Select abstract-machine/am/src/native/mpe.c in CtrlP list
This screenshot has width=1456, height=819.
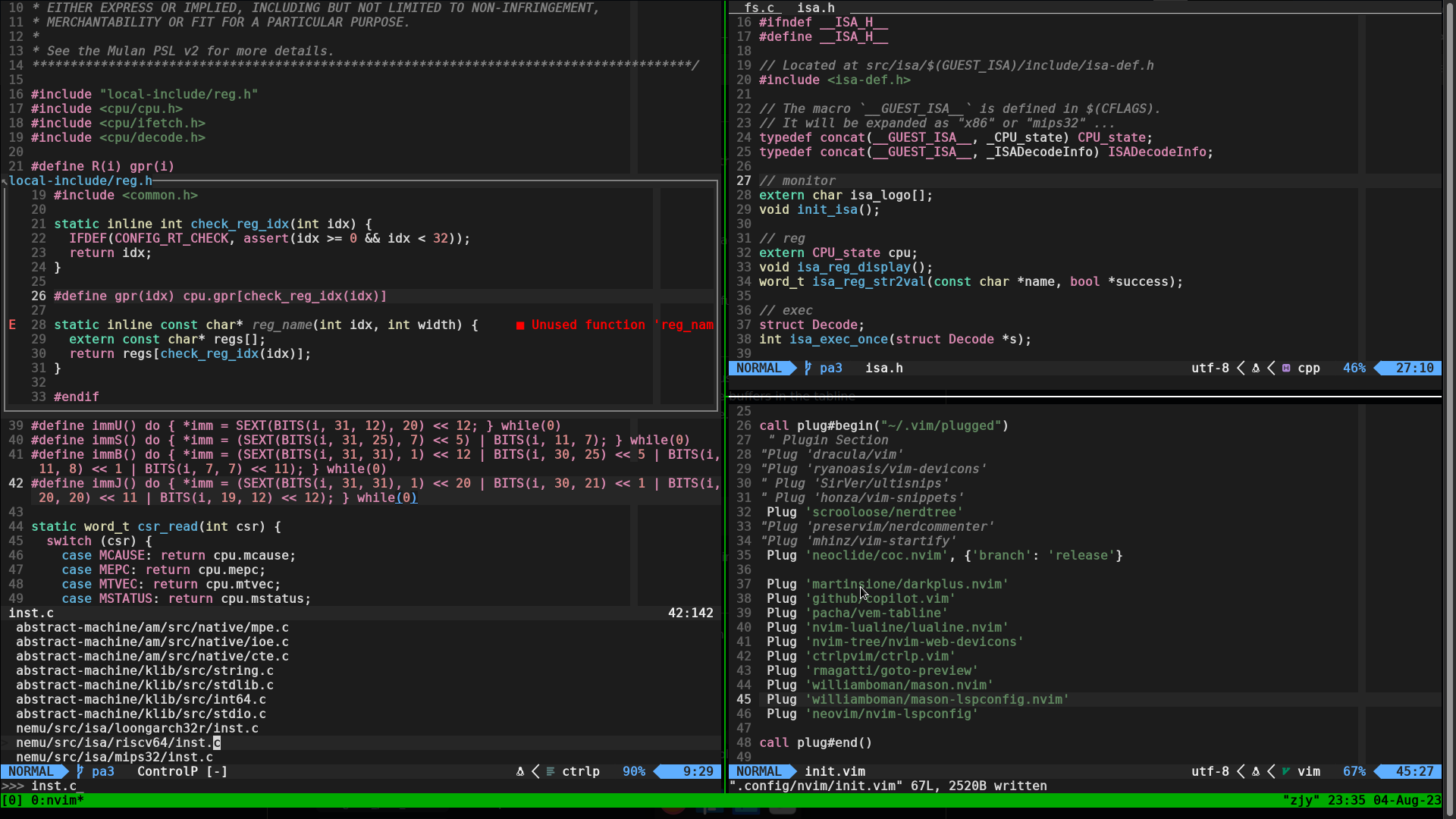152,627
